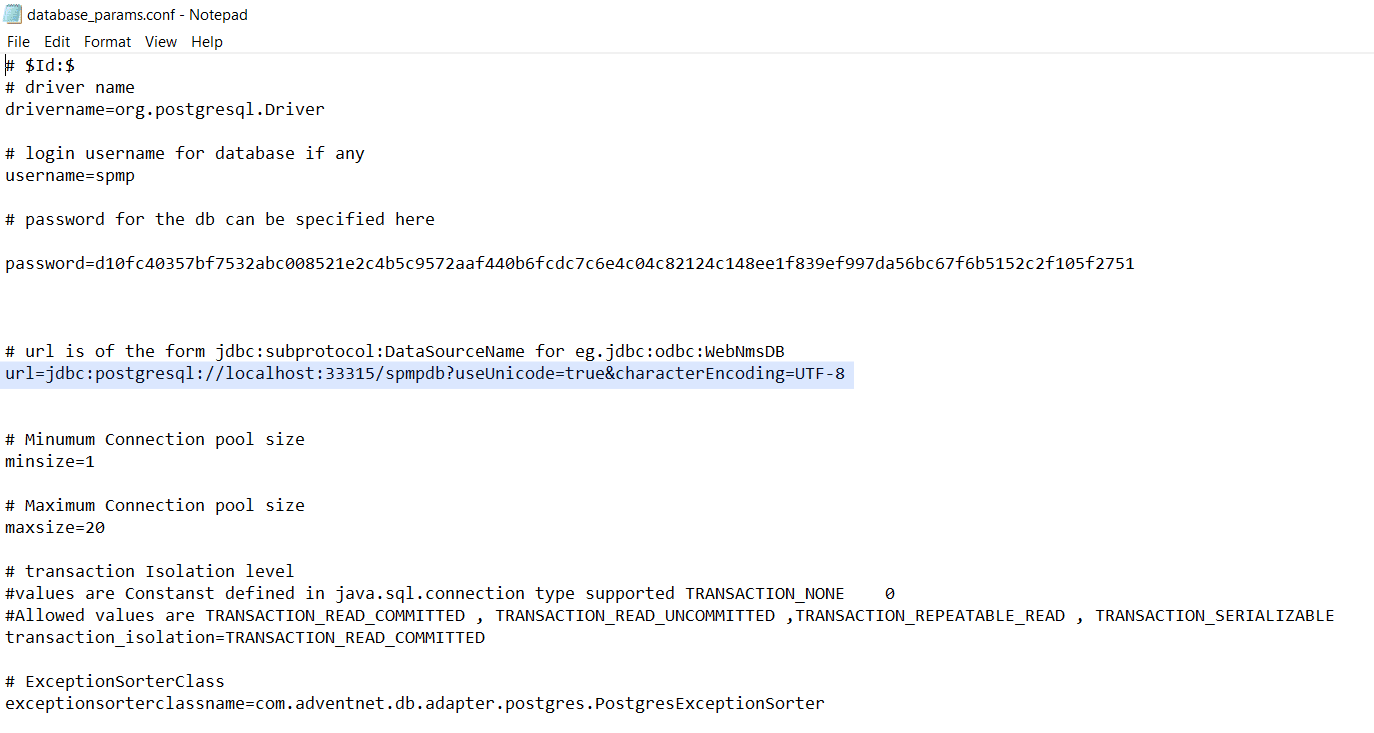Click inside the long password hash line
Screen dimensions: 1374x733
(569, 264)
